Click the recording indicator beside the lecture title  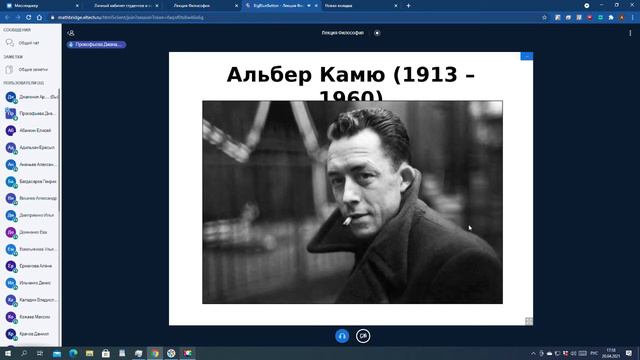point(377,33)
